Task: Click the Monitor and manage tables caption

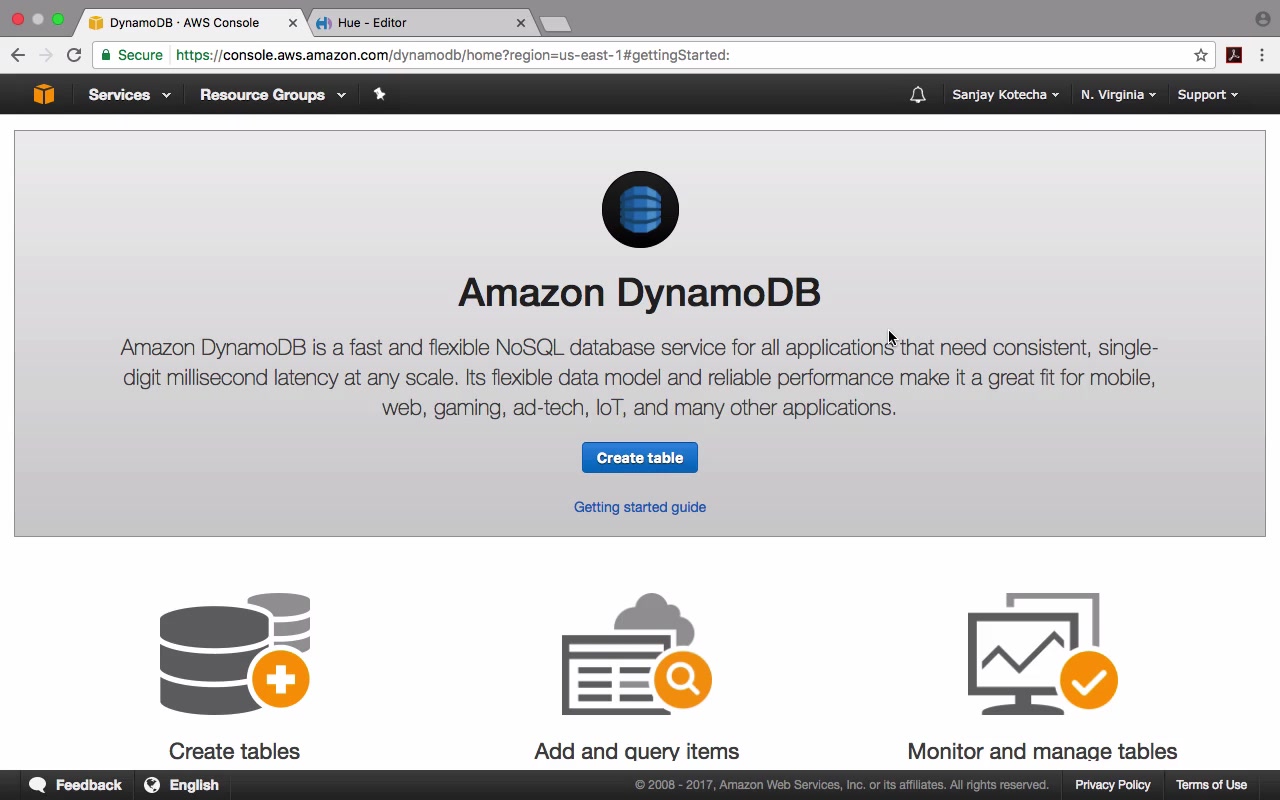Action: tap(1042, 751)
